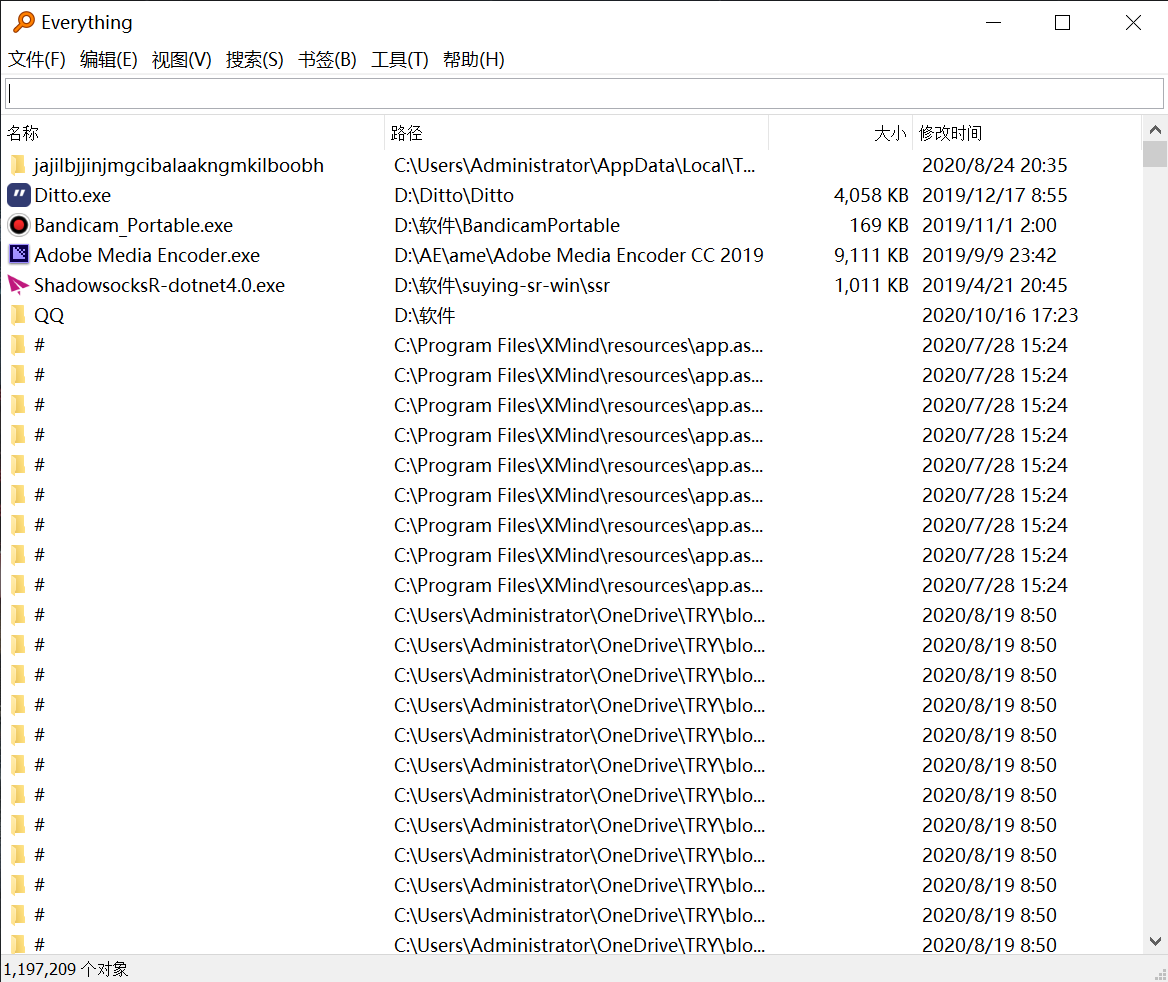1168x982 pixels.
Task: Select the Adobe Media Encoder.exe file name
Action: pos(147,256)
